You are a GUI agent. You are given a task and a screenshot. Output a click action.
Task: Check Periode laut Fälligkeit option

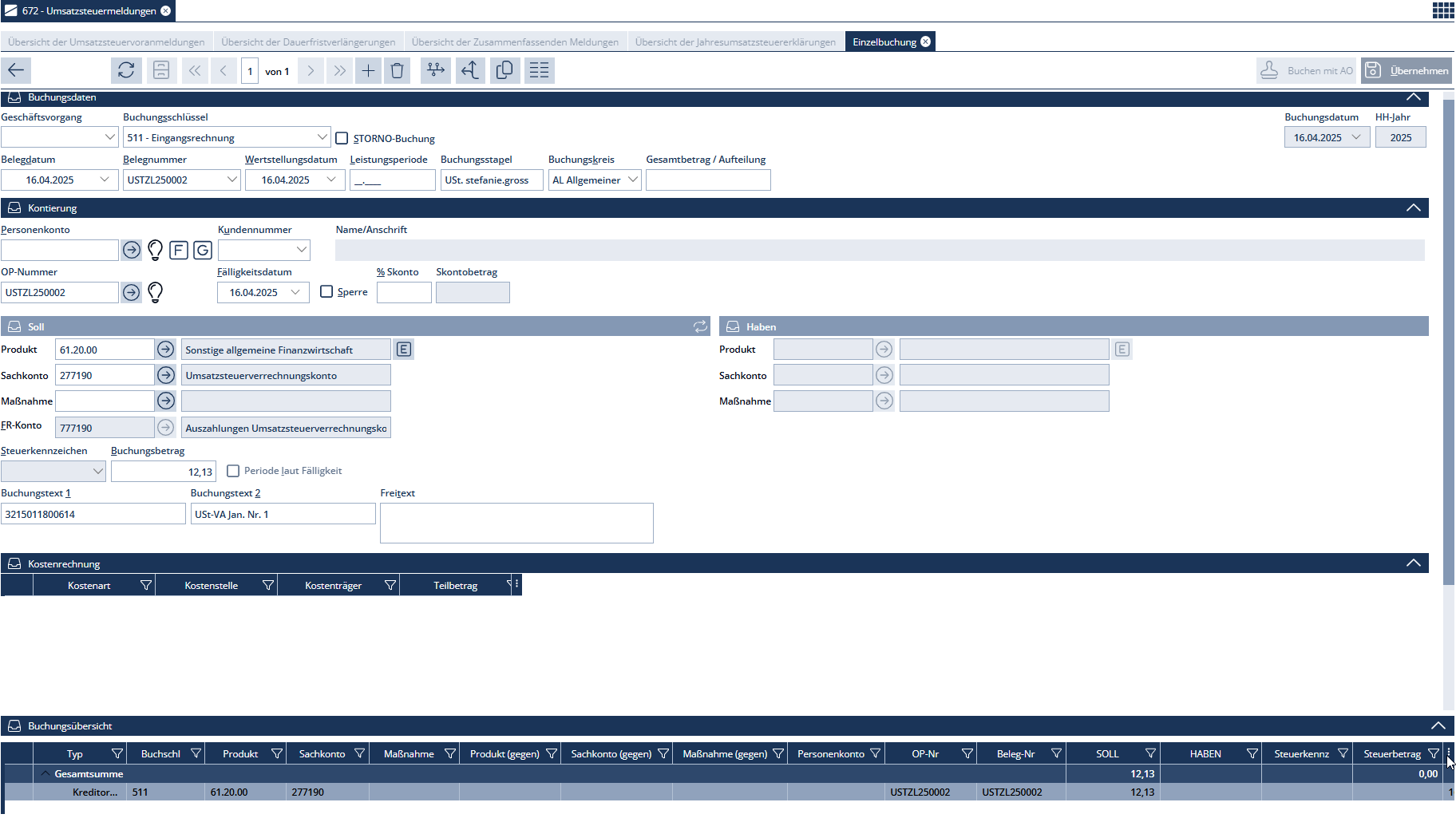[x=233, y=471]
